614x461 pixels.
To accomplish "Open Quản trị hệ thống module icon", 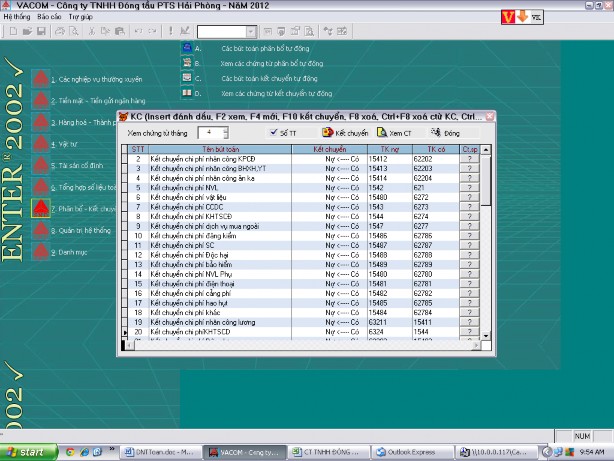I will click(42, 230).
